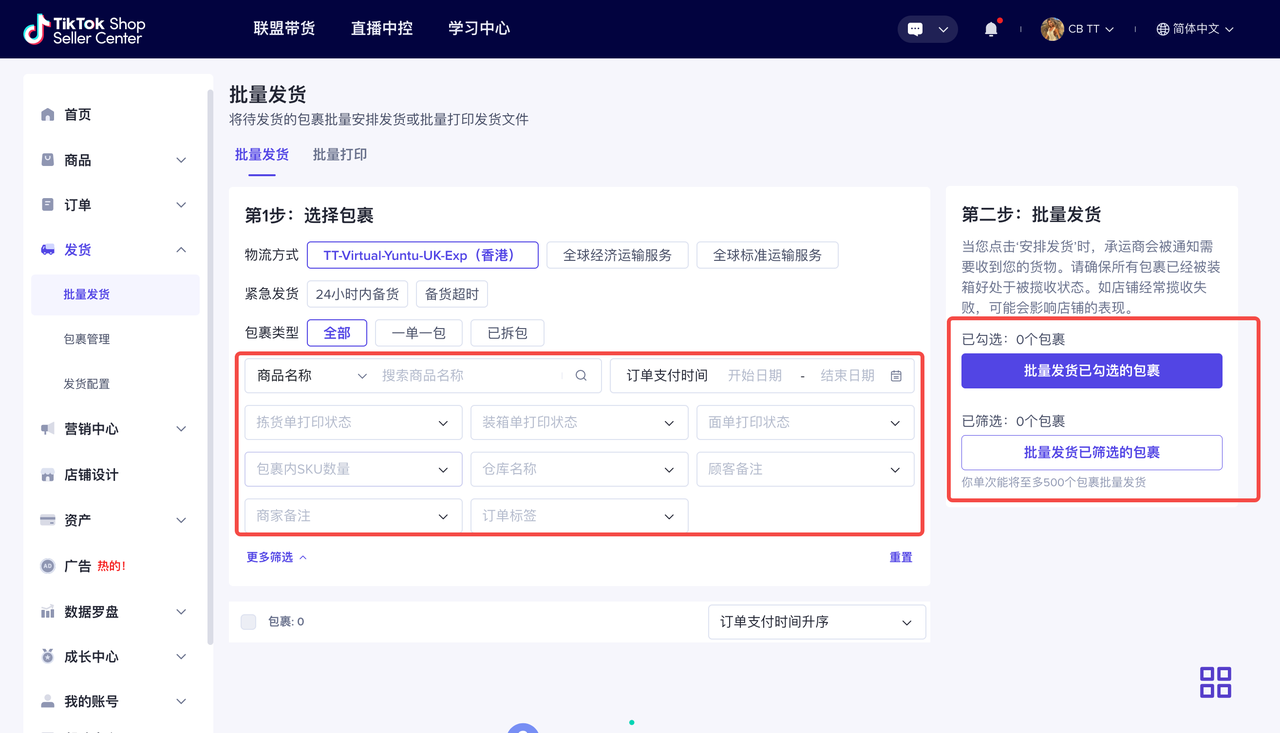Viewport: 1280px width, 733px height.
Task: Select 全部 package type
Action: (x=337, y=333)
